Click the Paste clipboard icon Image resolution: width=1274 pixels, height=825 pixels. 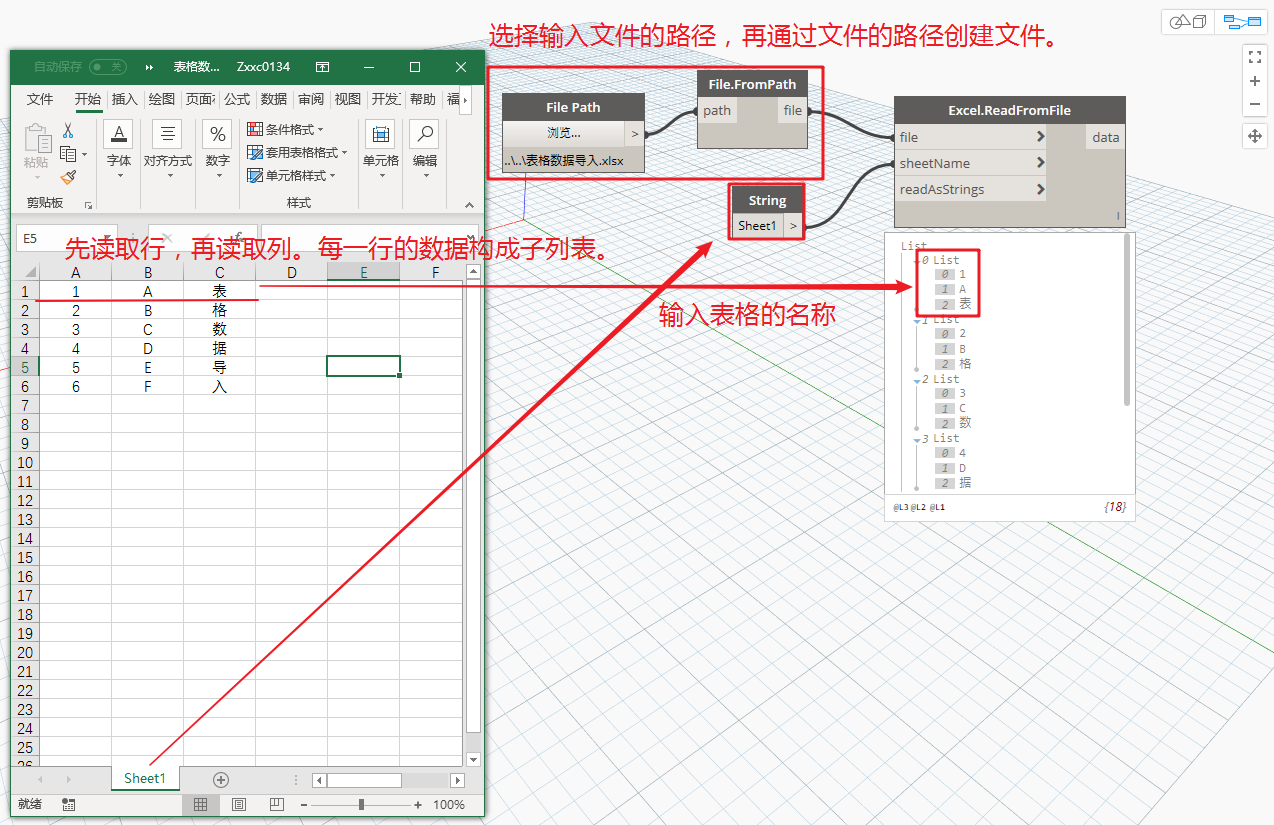pos(36,139)
